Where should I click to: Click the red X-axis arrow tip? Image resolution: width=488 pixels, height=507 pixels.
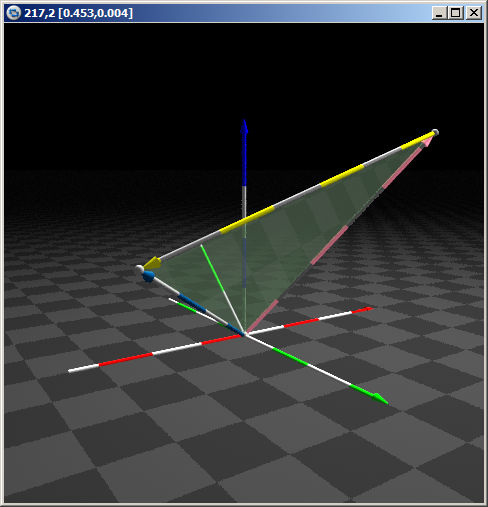367,309
